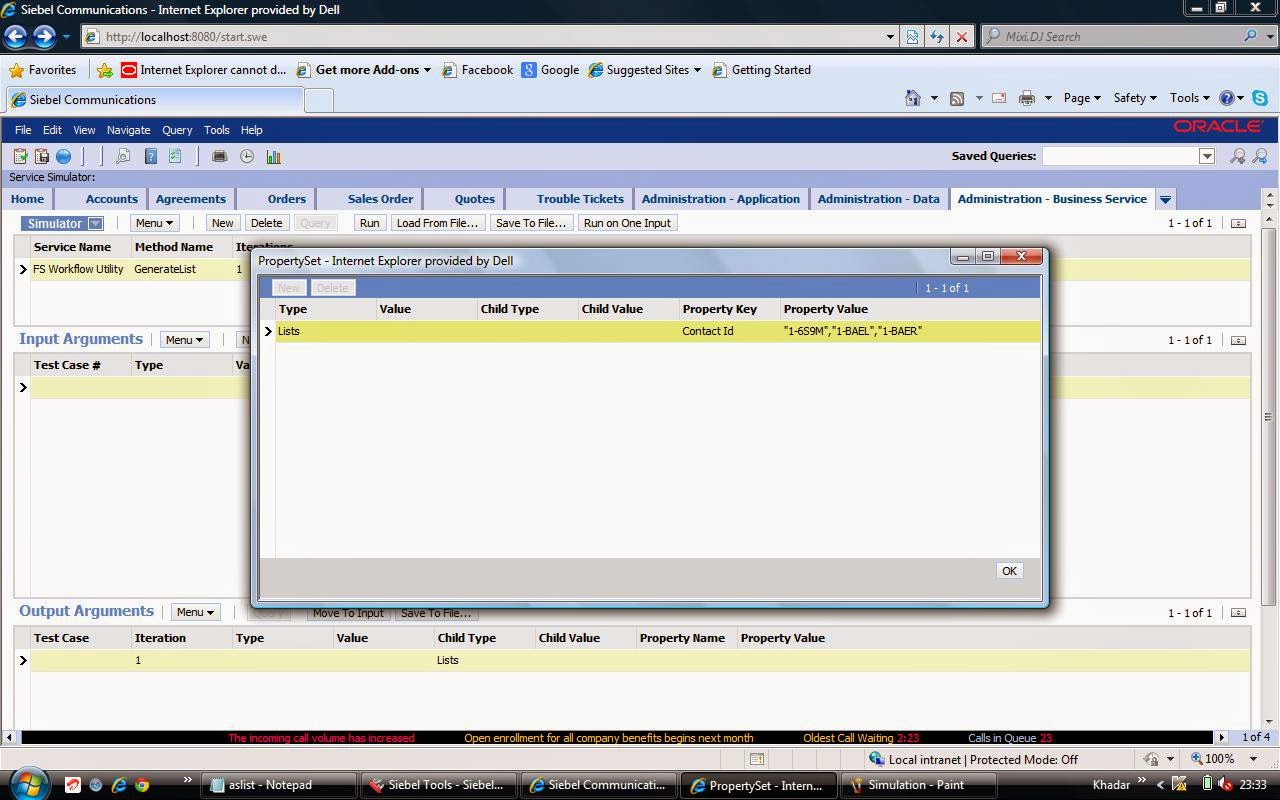
Task: Open the IE Tools dropdown in command bar
Action: click(1190, 98)
